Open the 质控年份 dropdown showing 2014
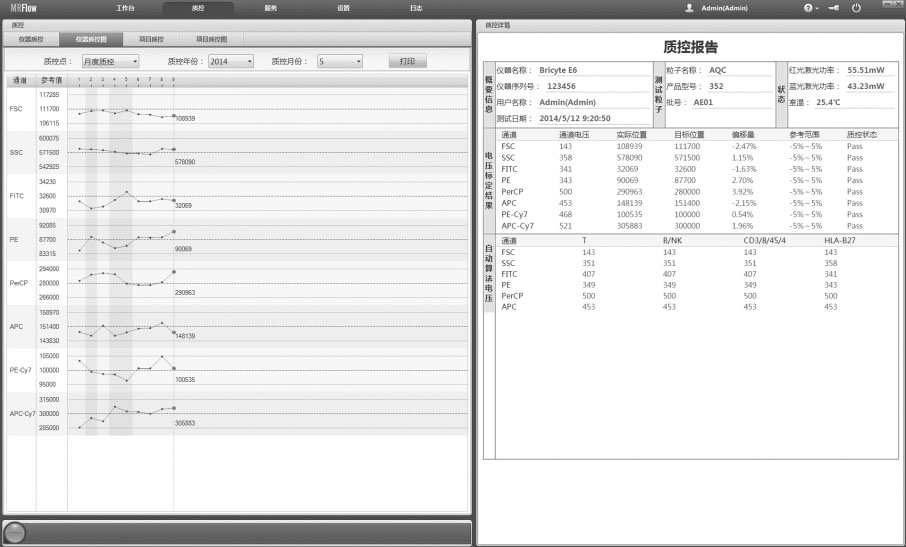The image size is (906, 547). [x=231, y=61]
